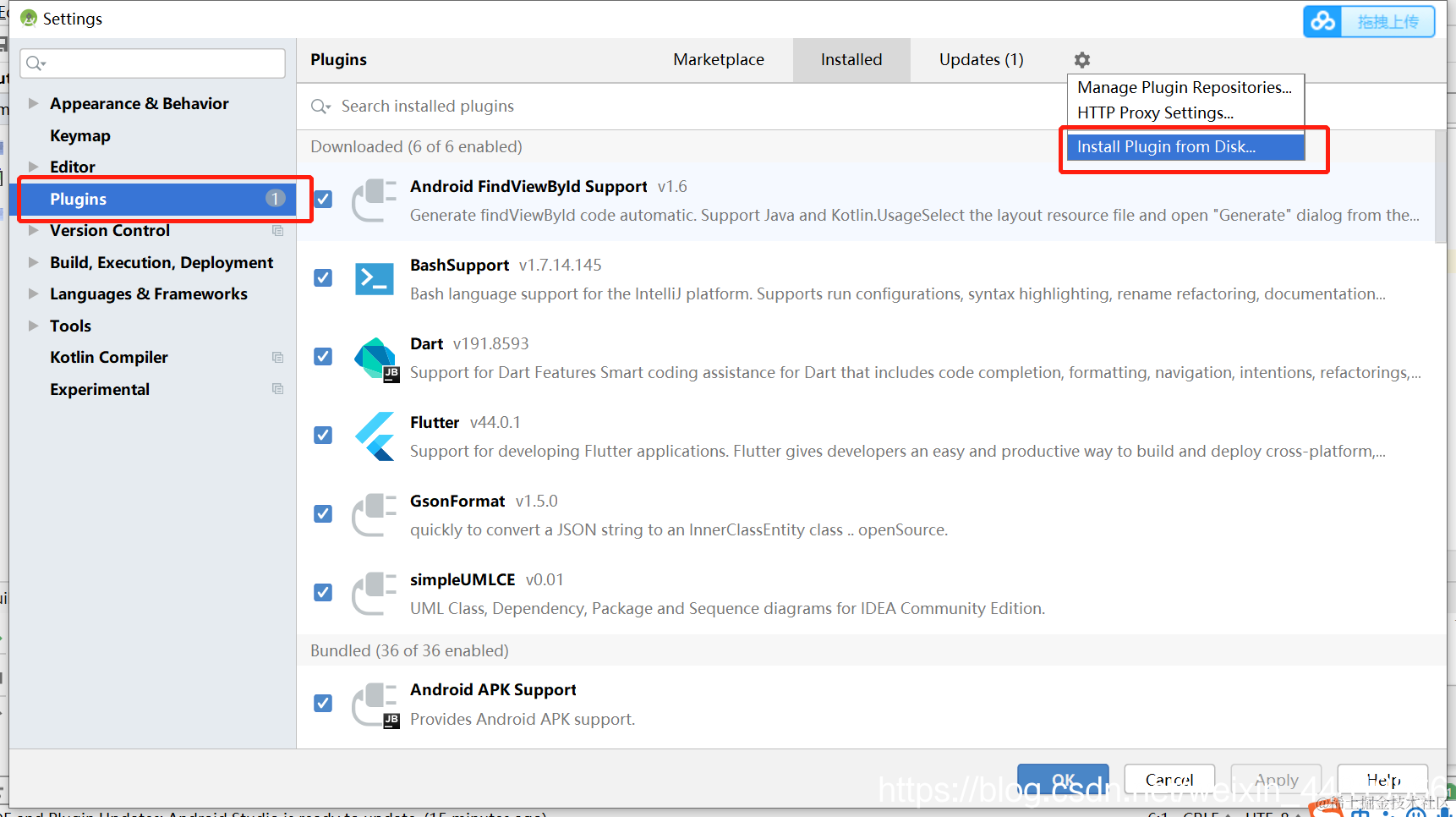Toggle the Flutter plugin checkbox
Screen dimensions: 1456x817
[x=323, y=435]
